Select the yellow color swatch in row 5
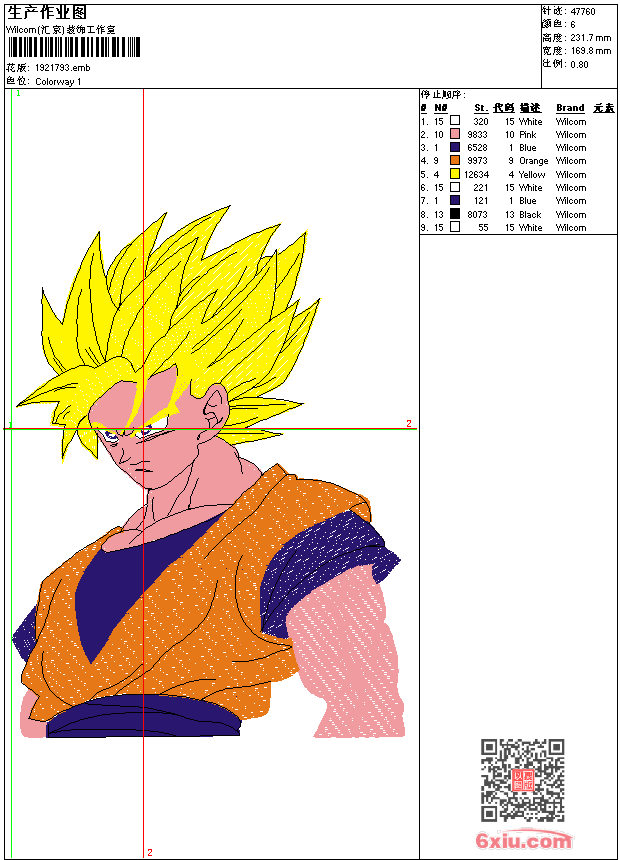 (455, 174)
